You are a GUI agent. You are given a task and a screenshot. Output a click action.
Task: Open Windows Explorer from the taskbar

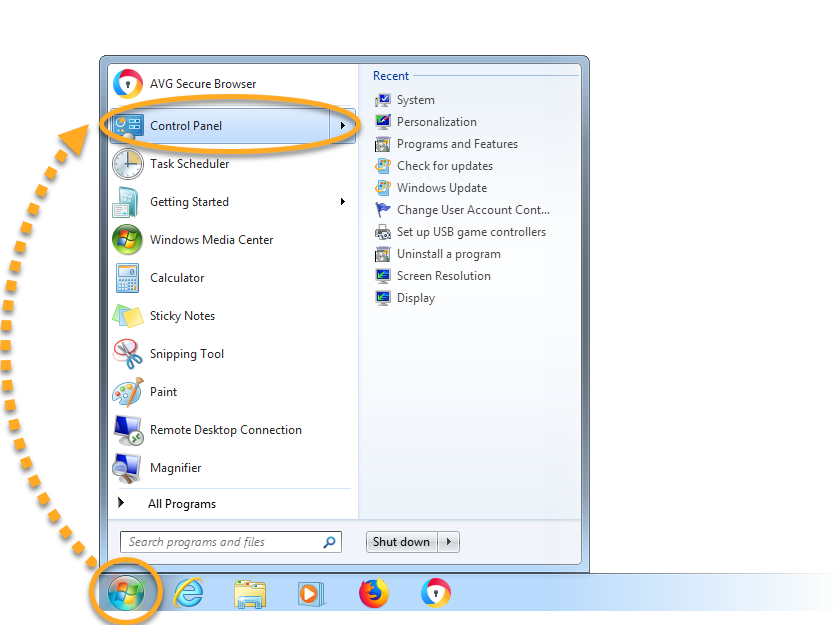click(250, 594)
